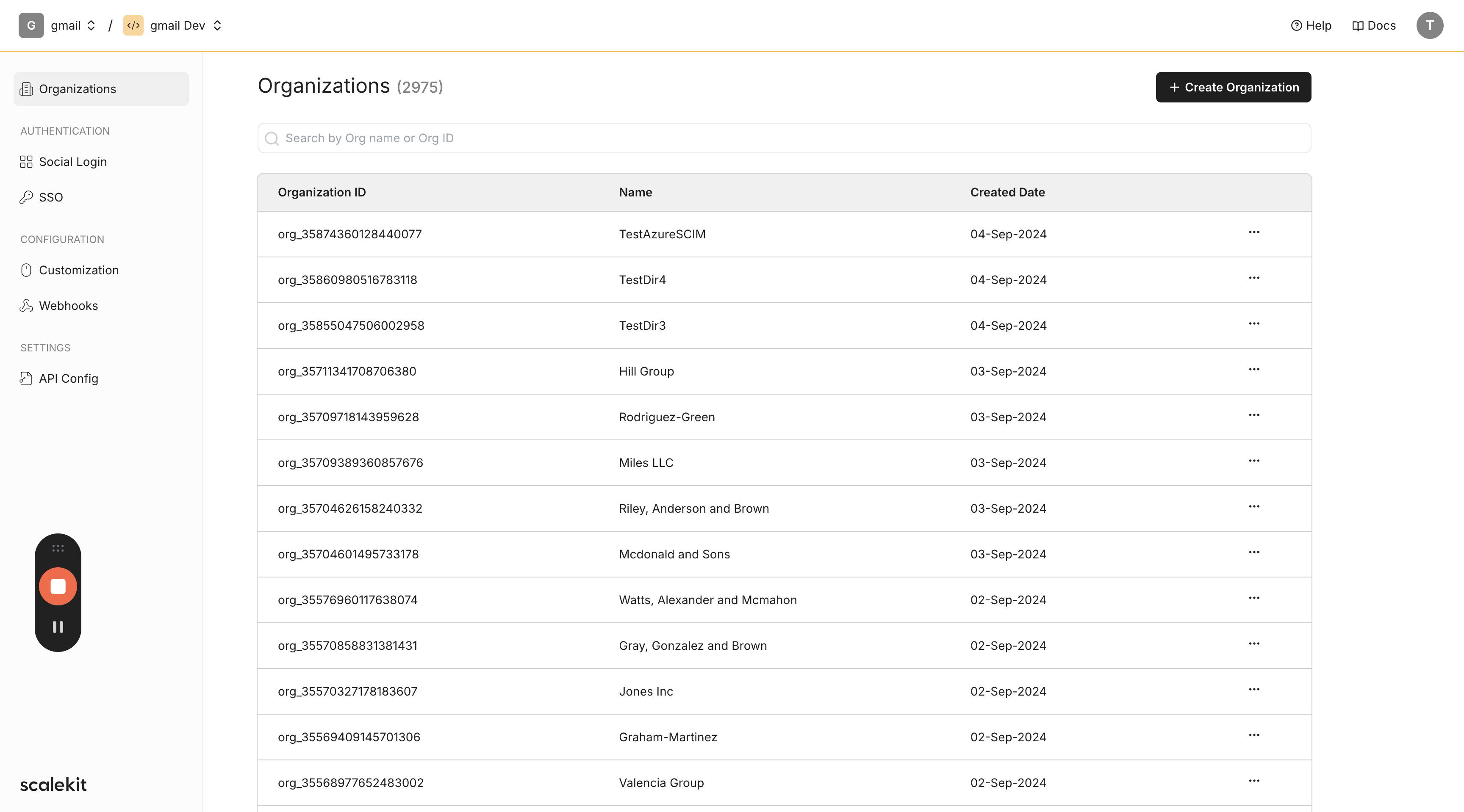Select org ID org_35860980516783118

(347, 280)
